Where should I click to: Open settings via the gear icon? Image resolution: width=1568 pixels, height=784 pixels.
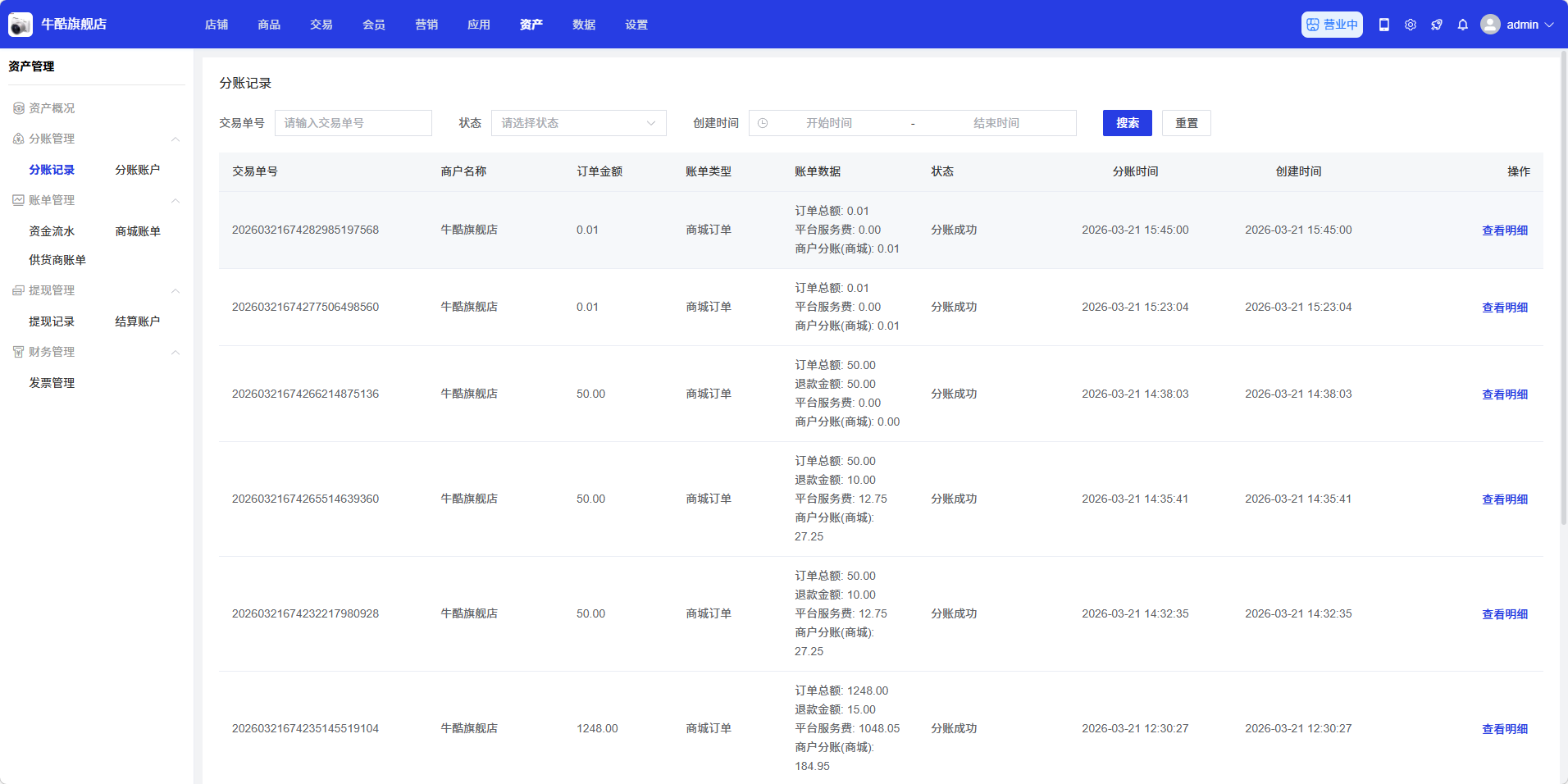1411,25
